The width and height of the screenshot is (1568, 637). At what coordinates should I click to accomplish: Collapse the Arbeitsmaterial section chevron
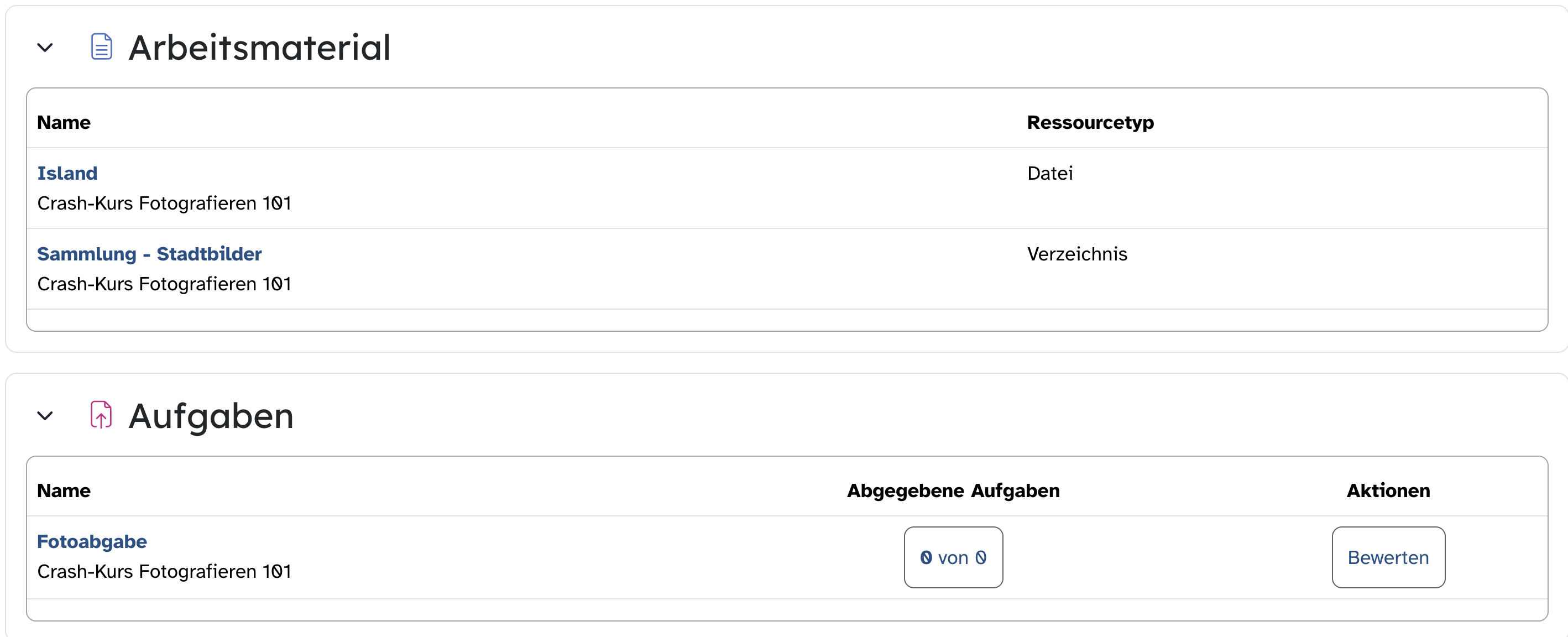[45, 48]
